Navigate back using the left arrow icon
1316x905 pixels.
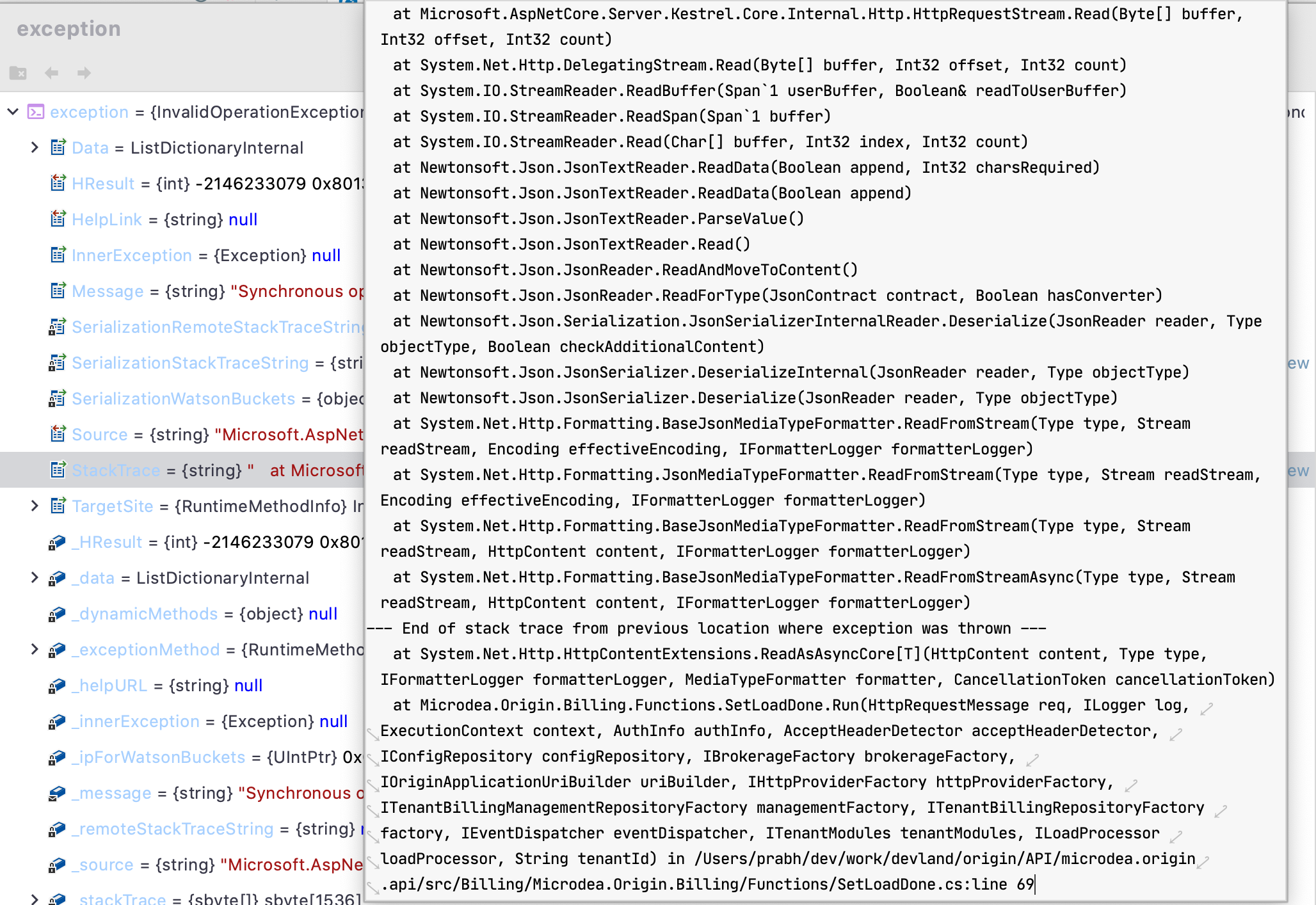(x=52, y=72)
